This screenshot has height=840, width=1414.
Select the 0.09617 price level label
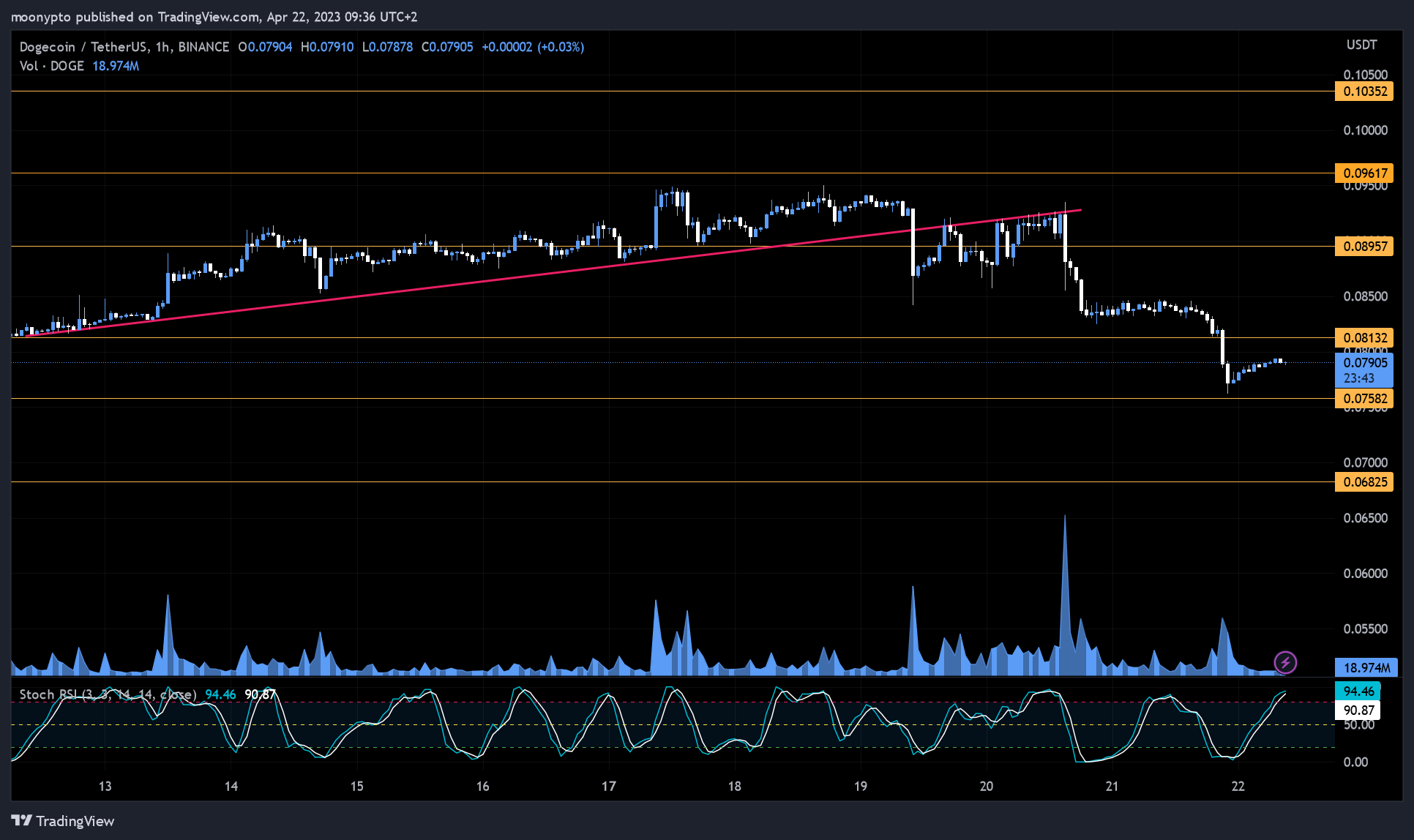click(1364, 173)
